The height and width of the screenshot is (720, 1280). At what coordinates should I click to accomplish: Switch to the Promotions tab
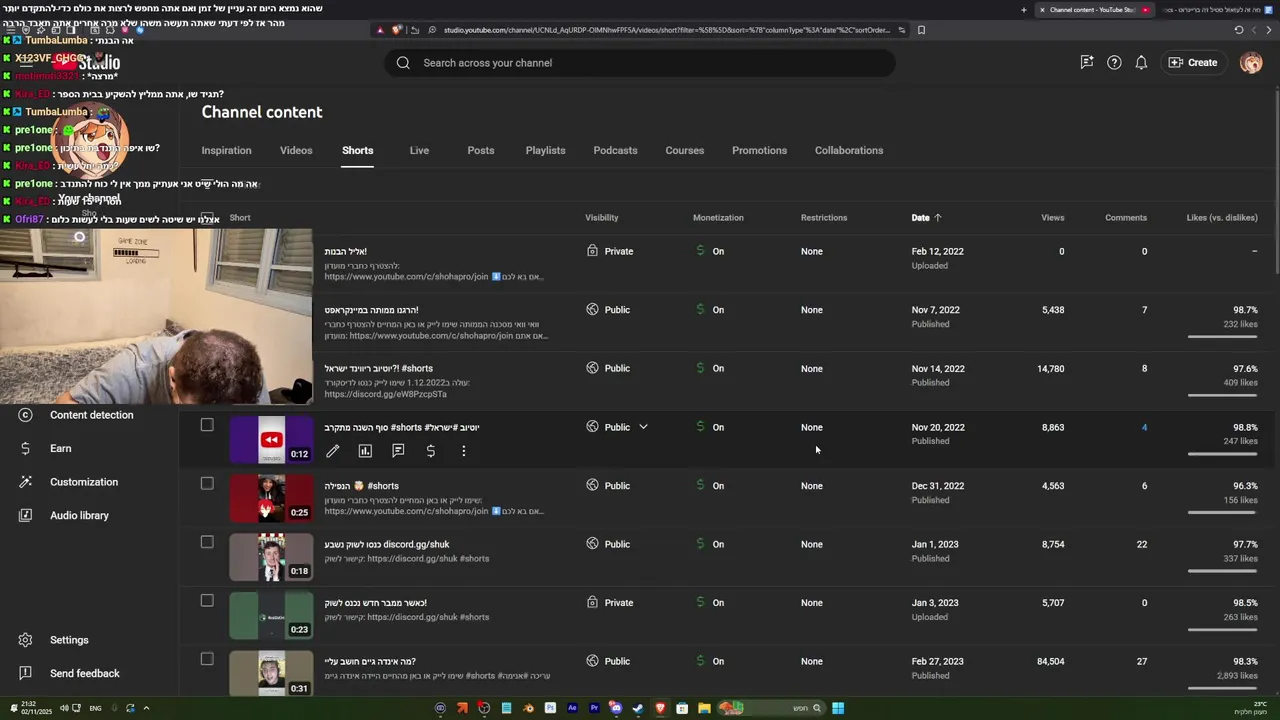tap(759, 150)
